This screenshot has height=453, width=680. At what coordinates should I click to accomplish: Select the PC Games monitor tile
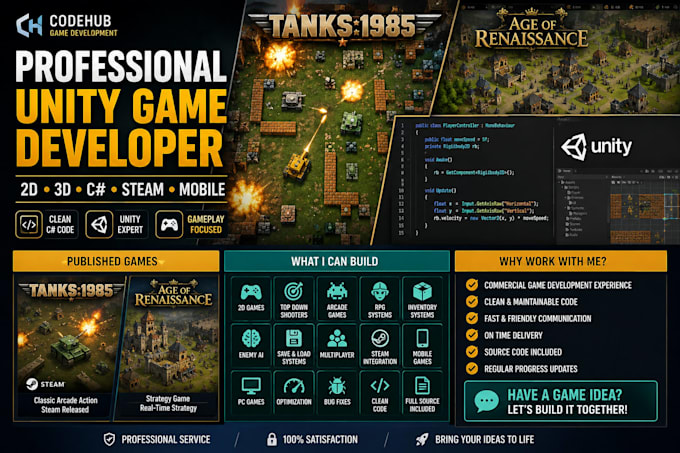click(x=251, y=392)
